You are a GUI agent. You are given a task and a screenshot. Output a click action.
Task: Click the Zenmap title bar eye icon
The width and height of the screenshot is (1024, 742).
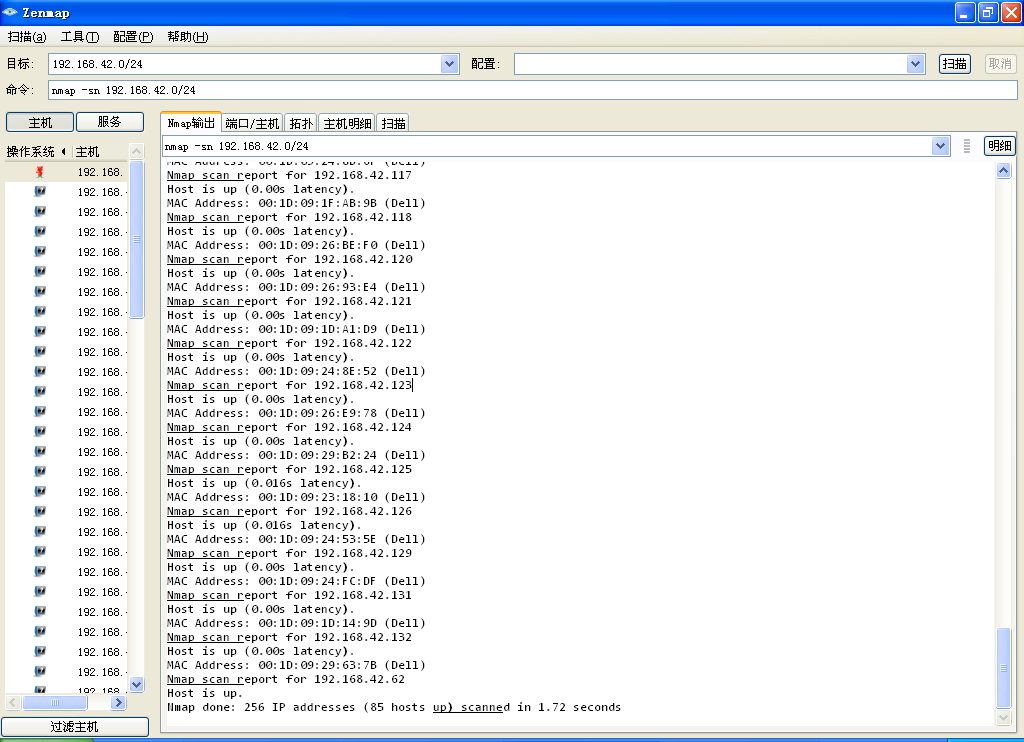pyautogui.click(x=10, y=12)
